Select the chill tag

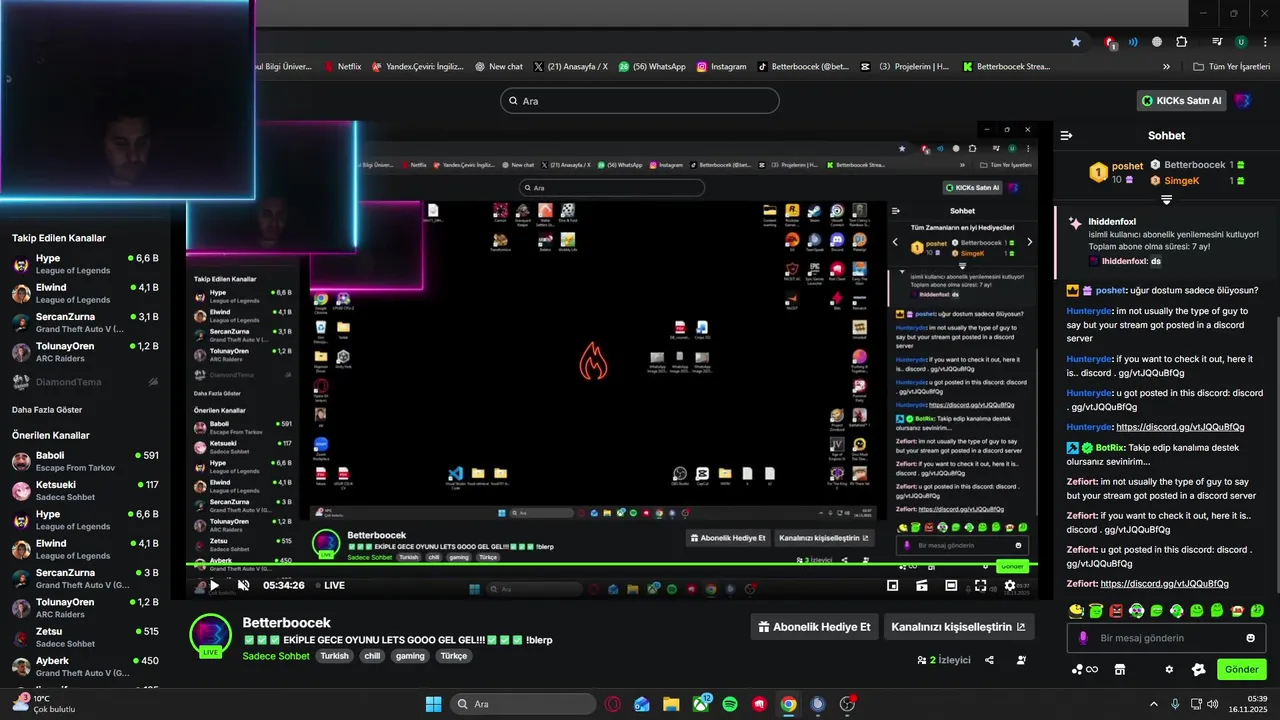(372, 656)
